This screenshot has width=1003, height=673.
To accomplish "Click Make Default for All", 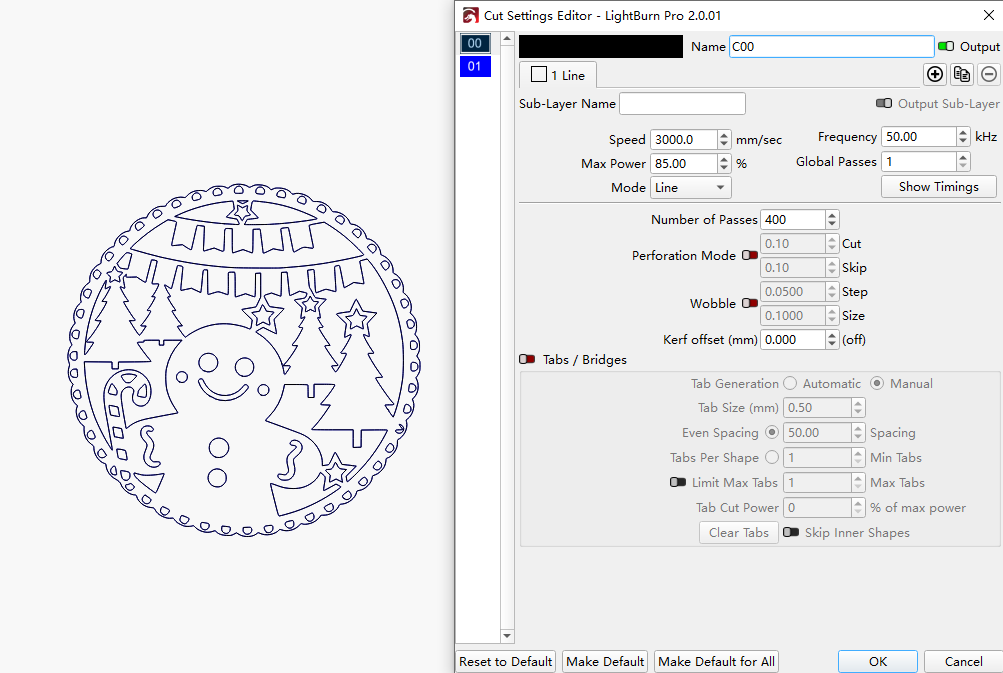I will 716,661.
